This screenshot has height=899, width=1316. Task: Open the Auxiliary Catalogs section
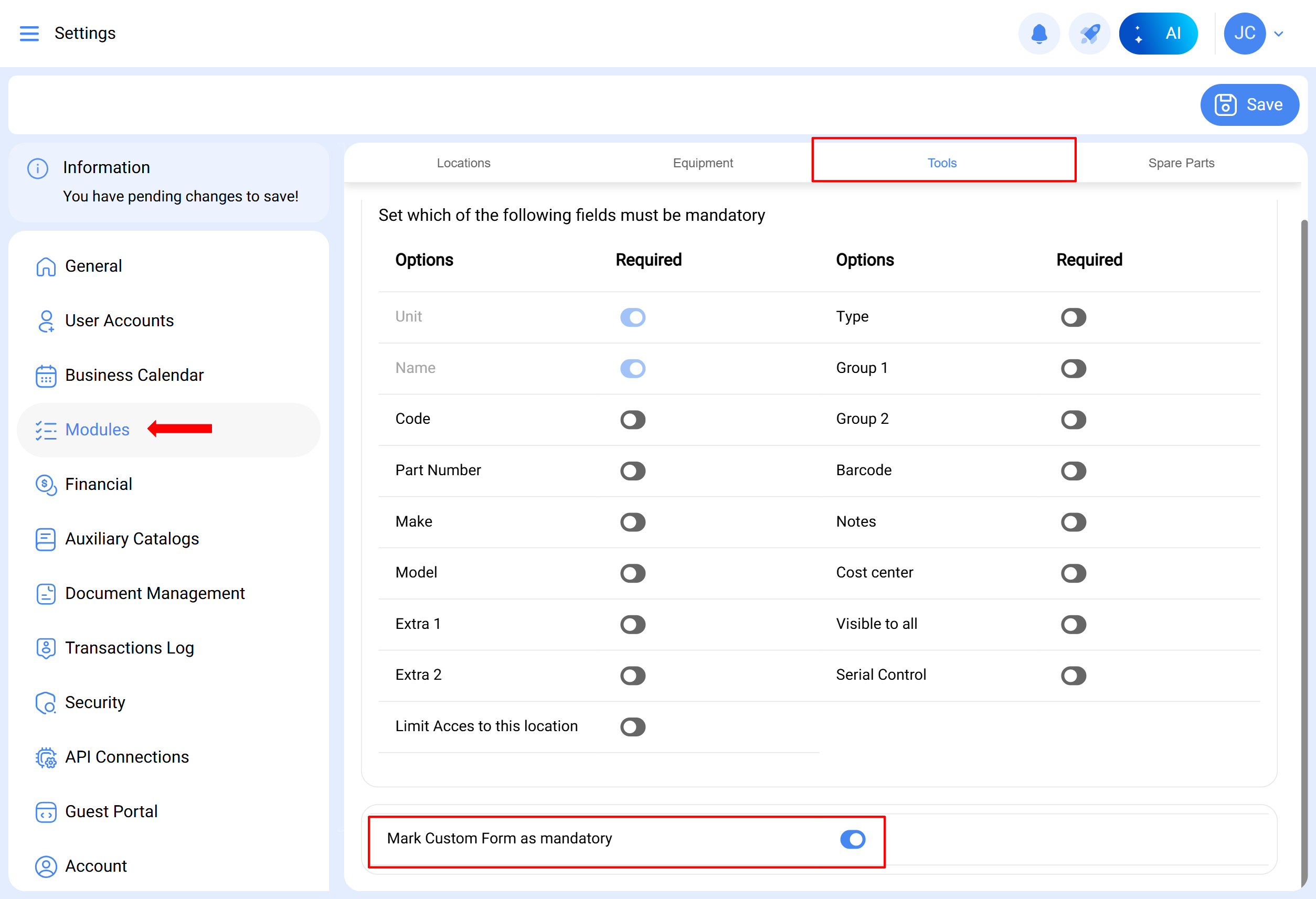pyautogui.click(x=131, y=538)
